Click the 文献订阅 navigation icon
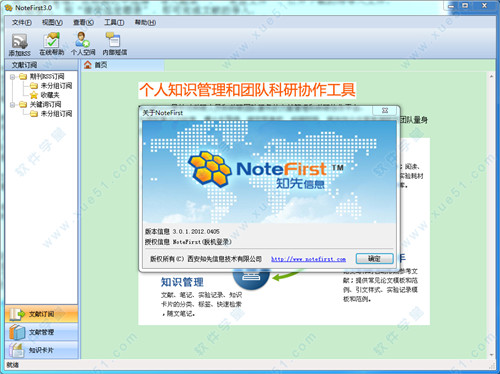 (17, 314)
